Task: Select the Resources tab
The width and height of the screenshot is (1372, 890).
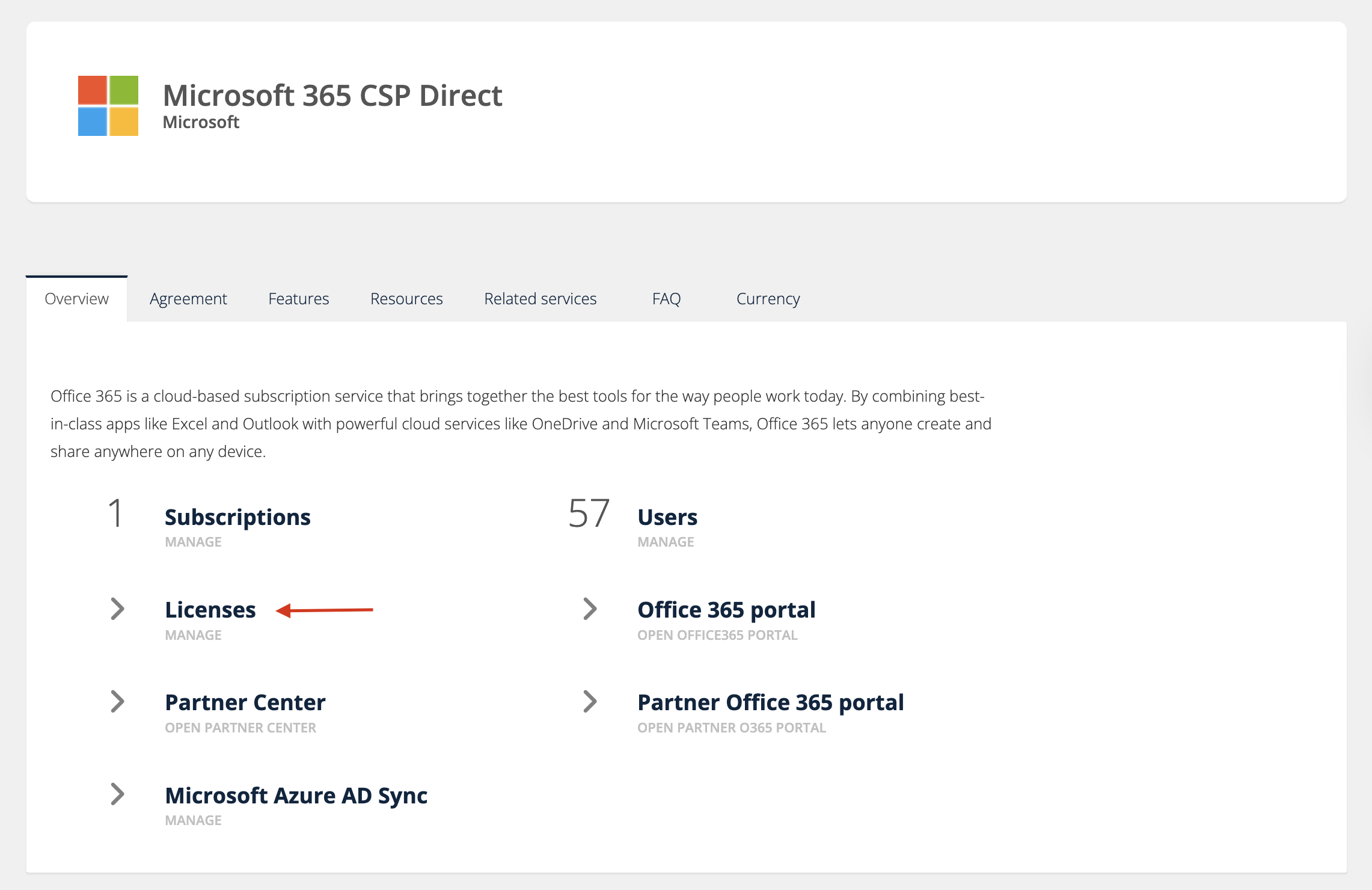Action: pyautogui.click(x=406, y=299)
